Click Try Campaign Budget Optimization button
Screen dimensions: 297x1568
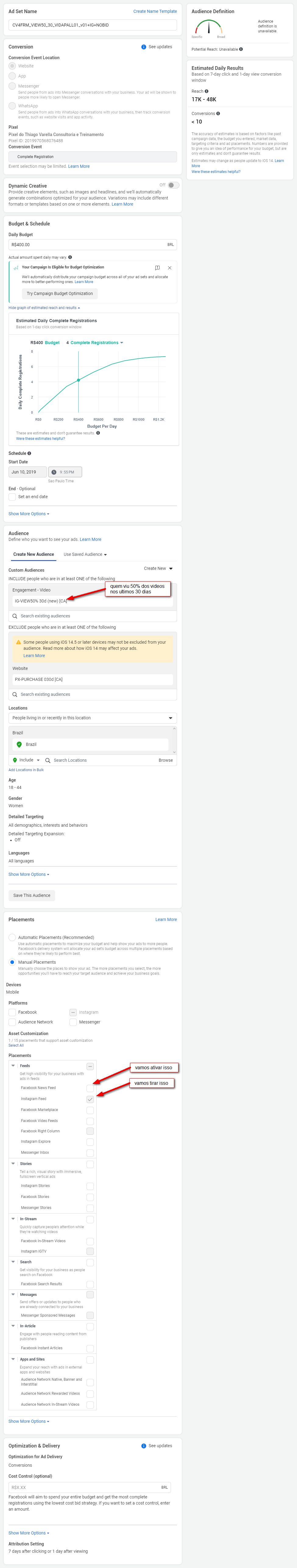coord(59,293)
